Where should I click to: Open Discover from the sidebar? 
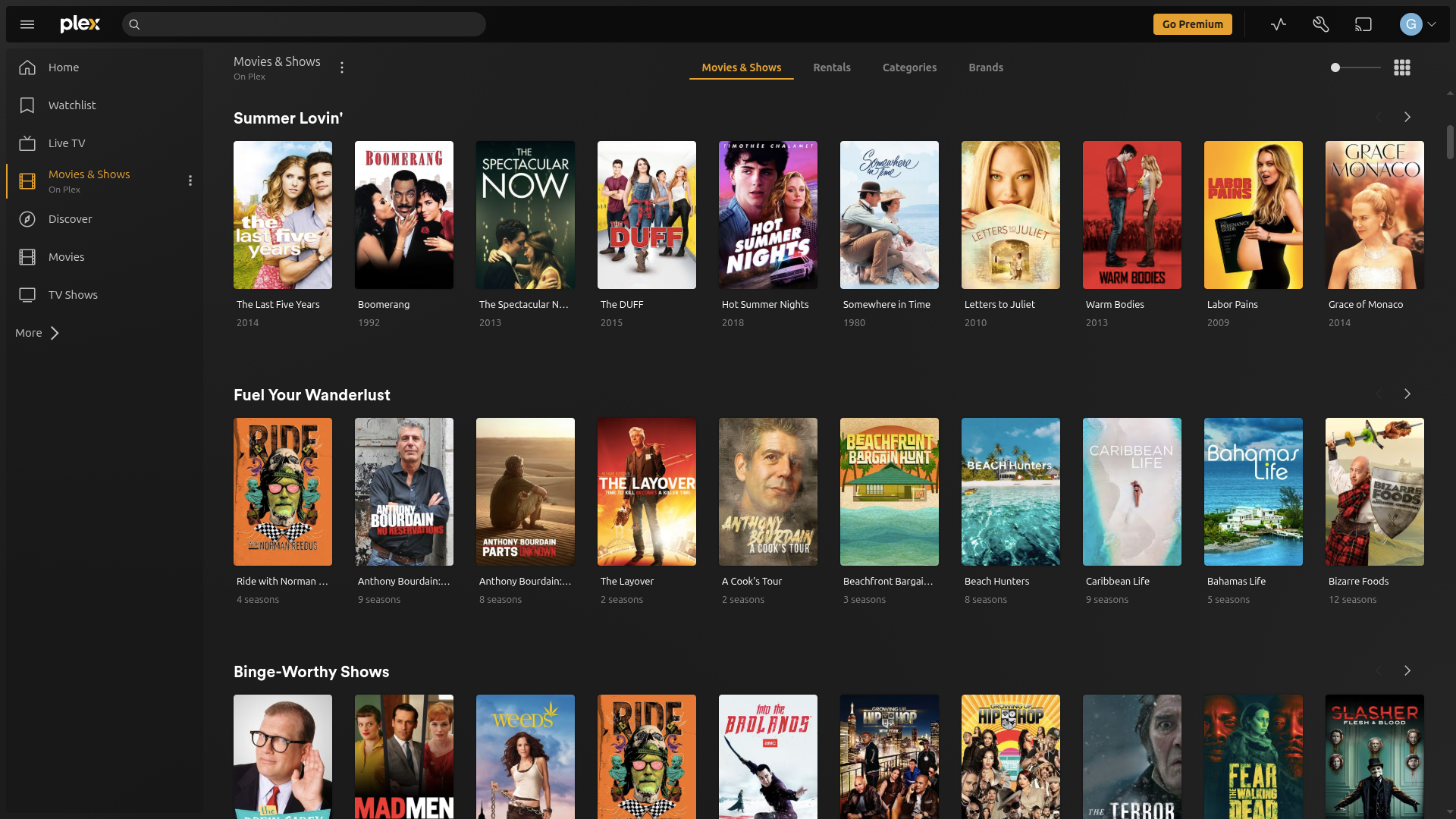pos(70,218)
